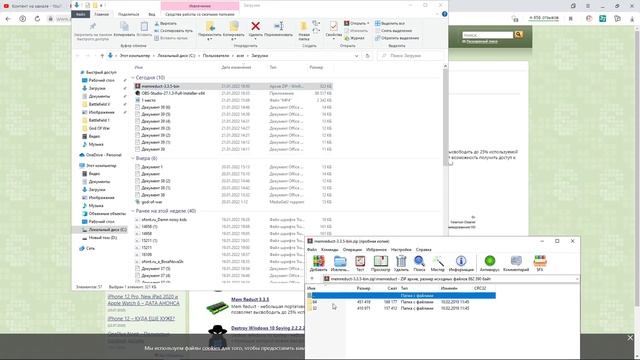Click Explorer ribbon Copy to (Копировать в) icon
640x360 pixels.
pyautogui.click(x=233, y=26)
